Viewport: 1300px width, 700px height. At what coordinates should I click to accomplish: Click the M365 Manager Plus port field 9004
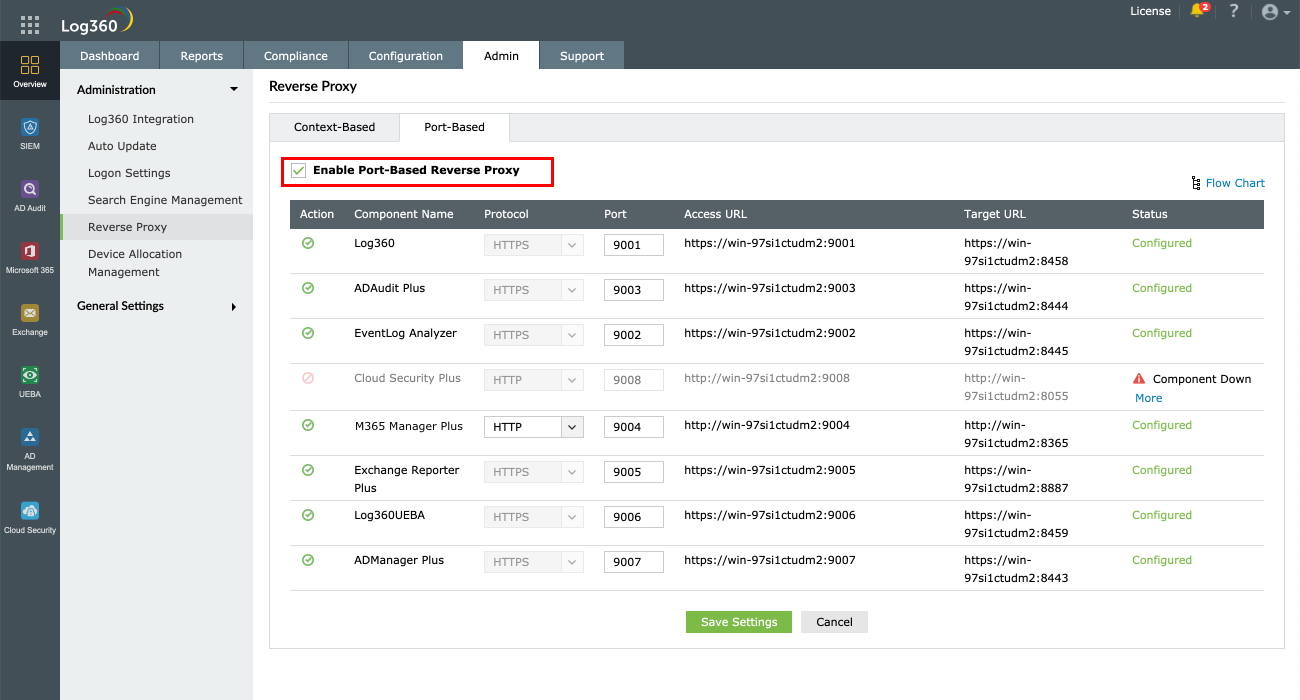click(634, 427)
